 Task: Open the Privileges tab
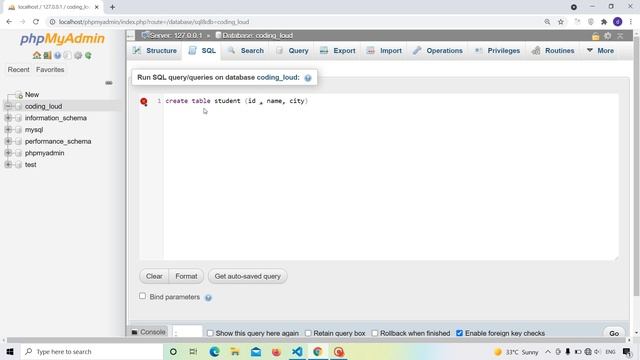498,51
